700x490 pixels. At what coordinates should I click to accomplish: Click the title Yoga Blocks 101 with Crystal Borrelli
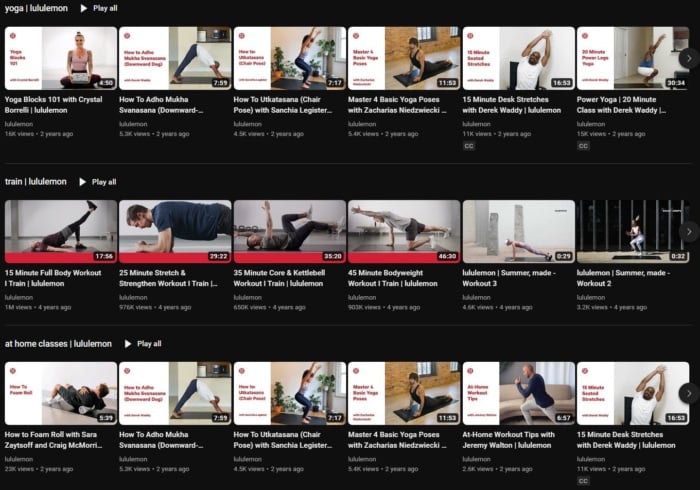point(54,105)
